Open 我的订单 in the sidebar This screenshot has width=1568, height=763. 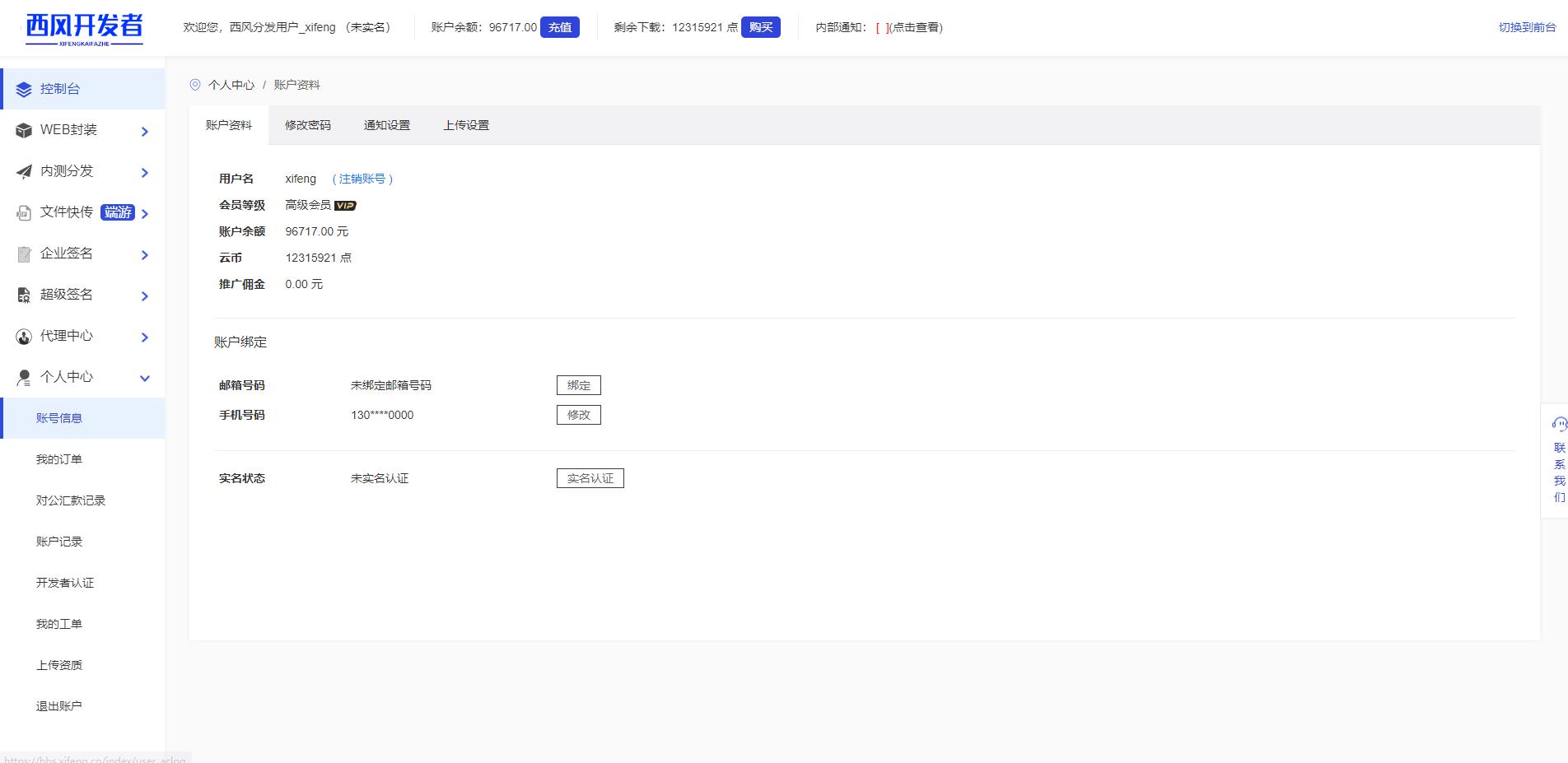(x=59, y=459)
